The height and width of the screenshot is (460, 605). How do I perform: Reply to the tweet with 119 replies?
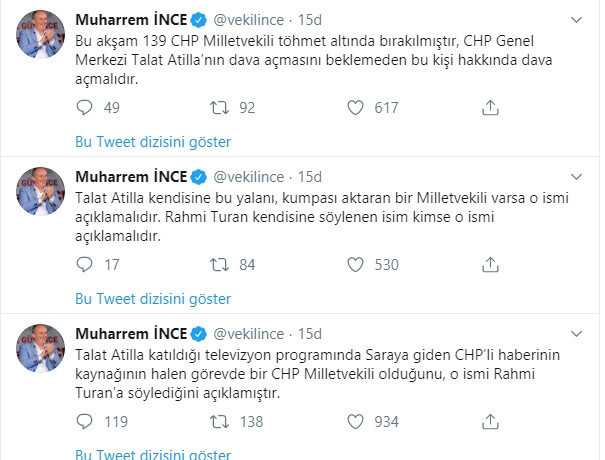point(84,422)
